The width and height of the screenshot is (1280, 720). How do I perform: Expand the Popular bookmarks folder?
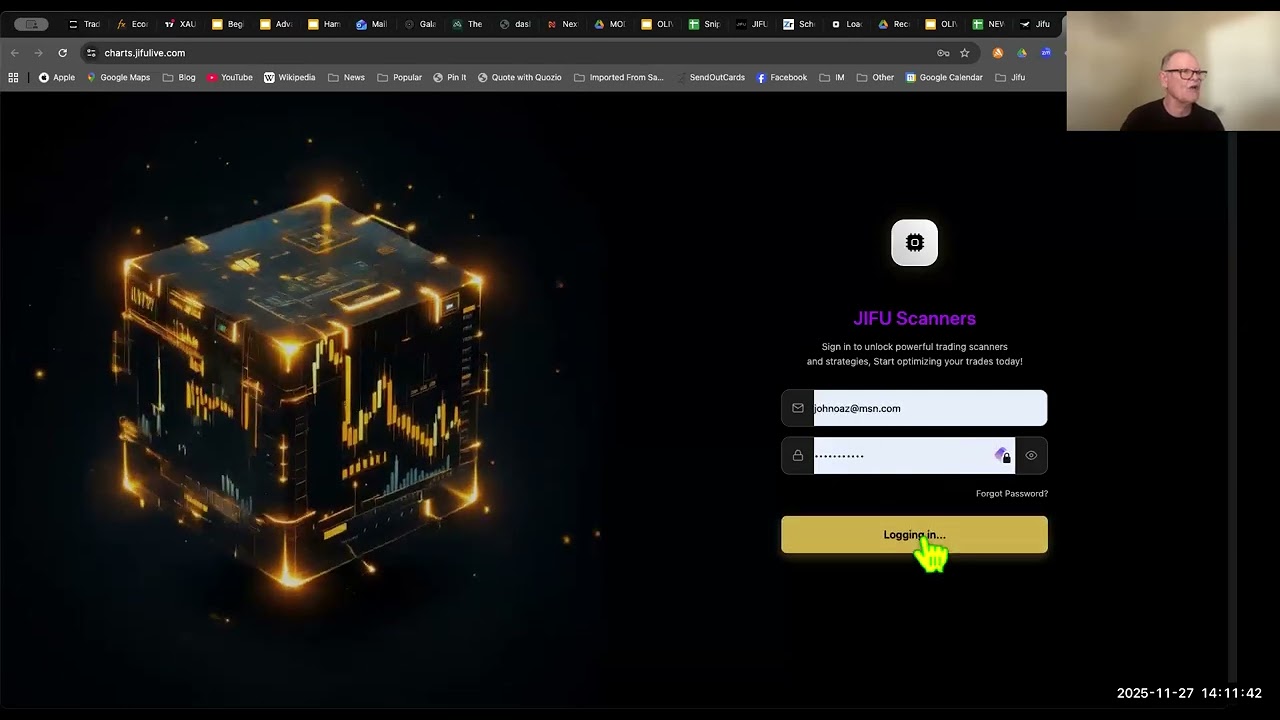[x=399, y=77]
